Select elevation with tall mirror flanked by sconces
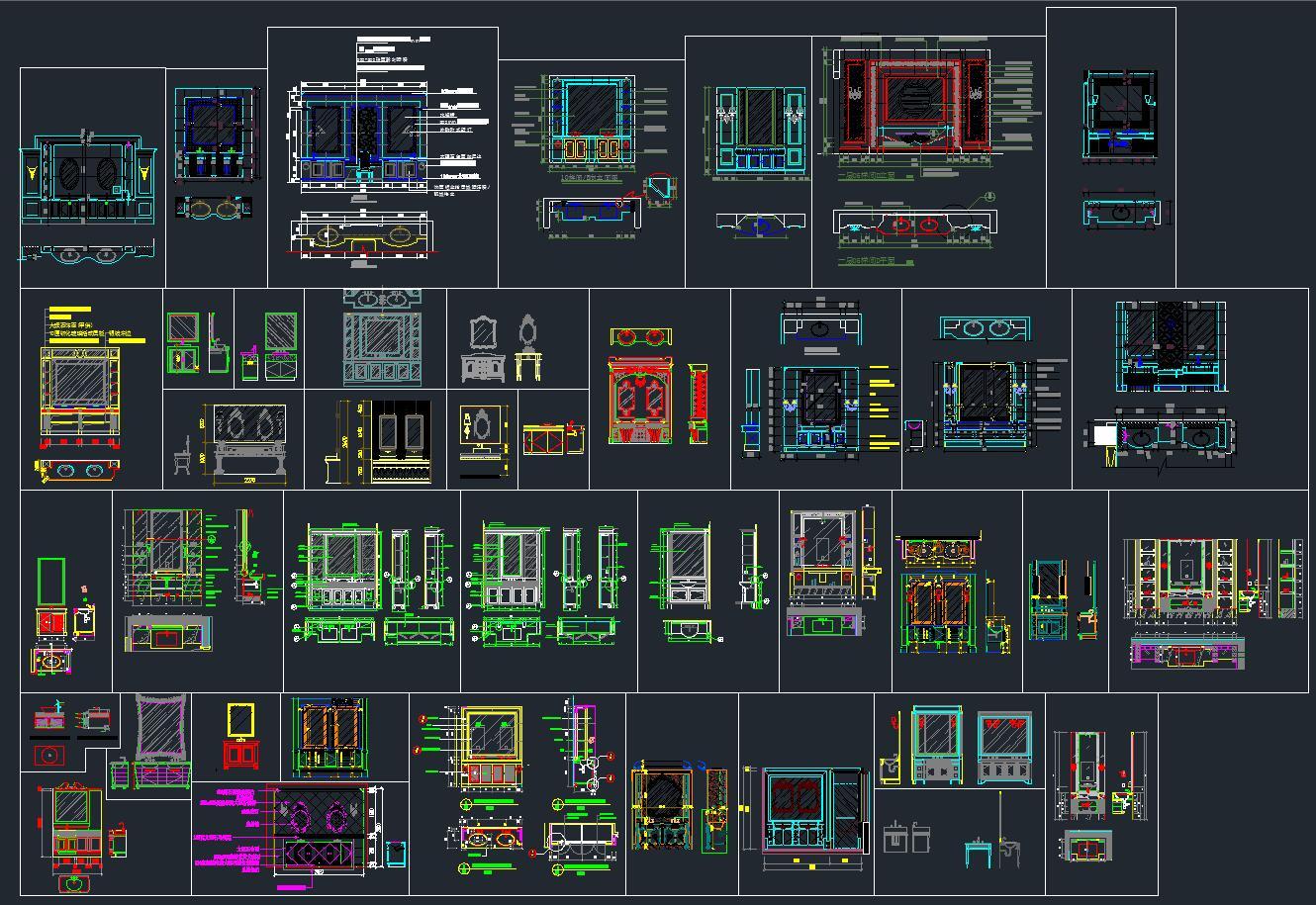 [760, 129]
